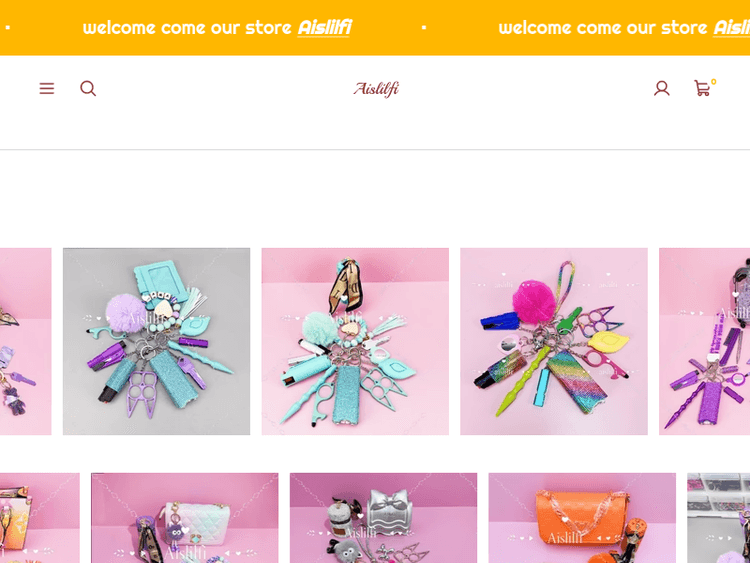The width and height of the screenshot is (750, 563).
Task: Open the first Aislilfi link in banner
Action: pyautogui.click(x=325, y=28)
